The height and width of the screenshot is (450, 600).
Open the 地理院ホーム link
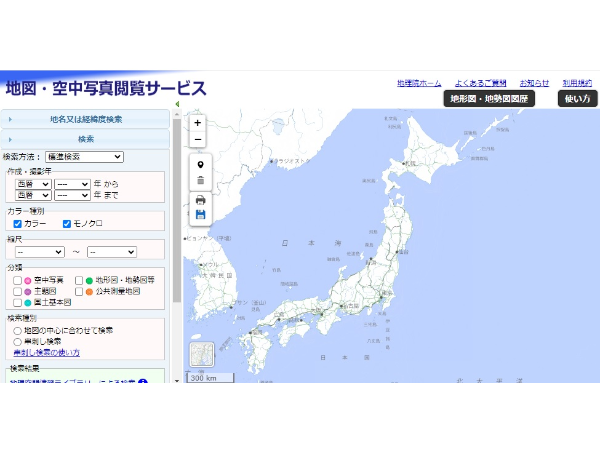pos(419,83)
